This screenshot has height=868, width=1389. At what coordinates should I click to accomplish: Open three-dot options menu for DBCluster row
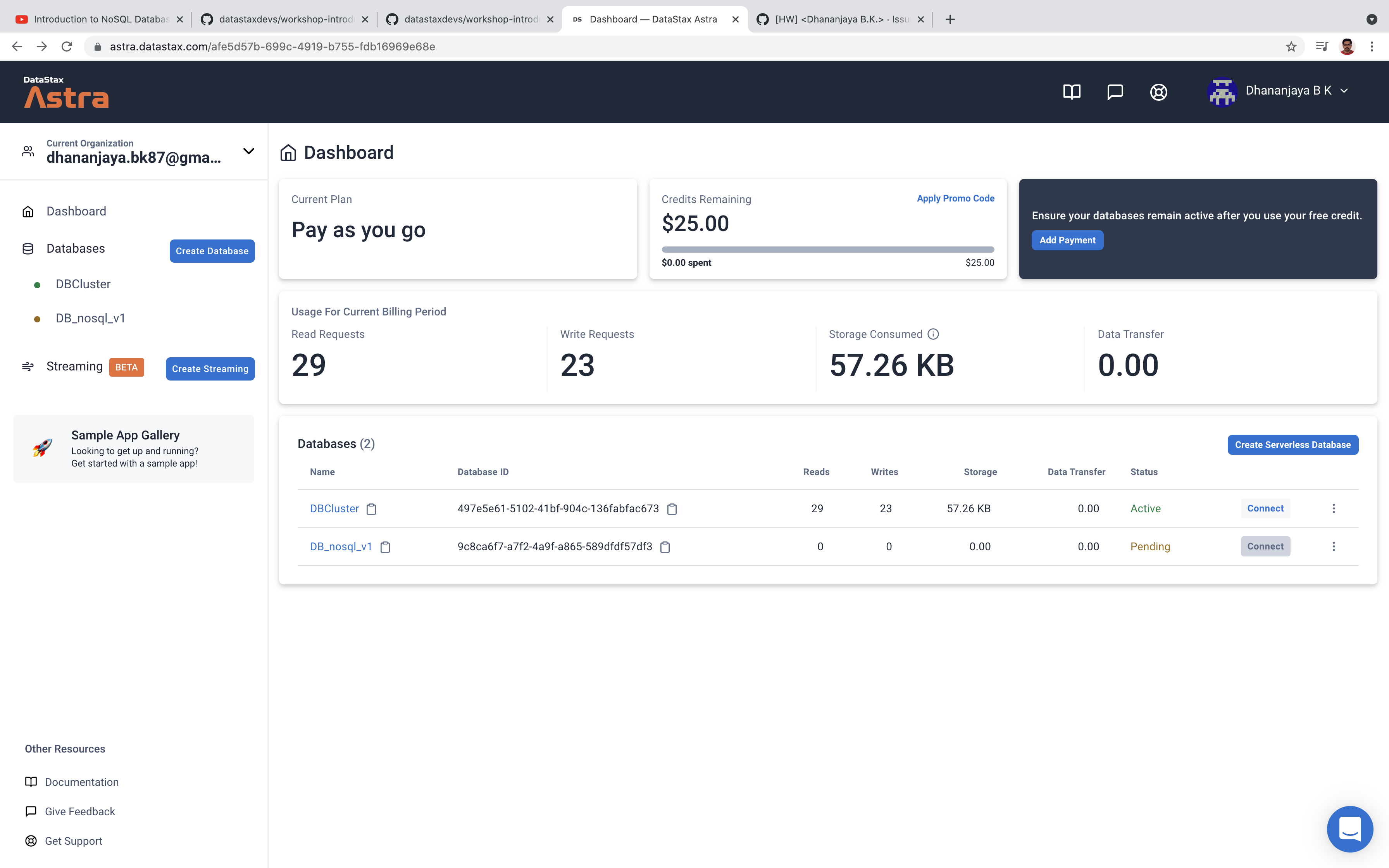(1333, 509)
